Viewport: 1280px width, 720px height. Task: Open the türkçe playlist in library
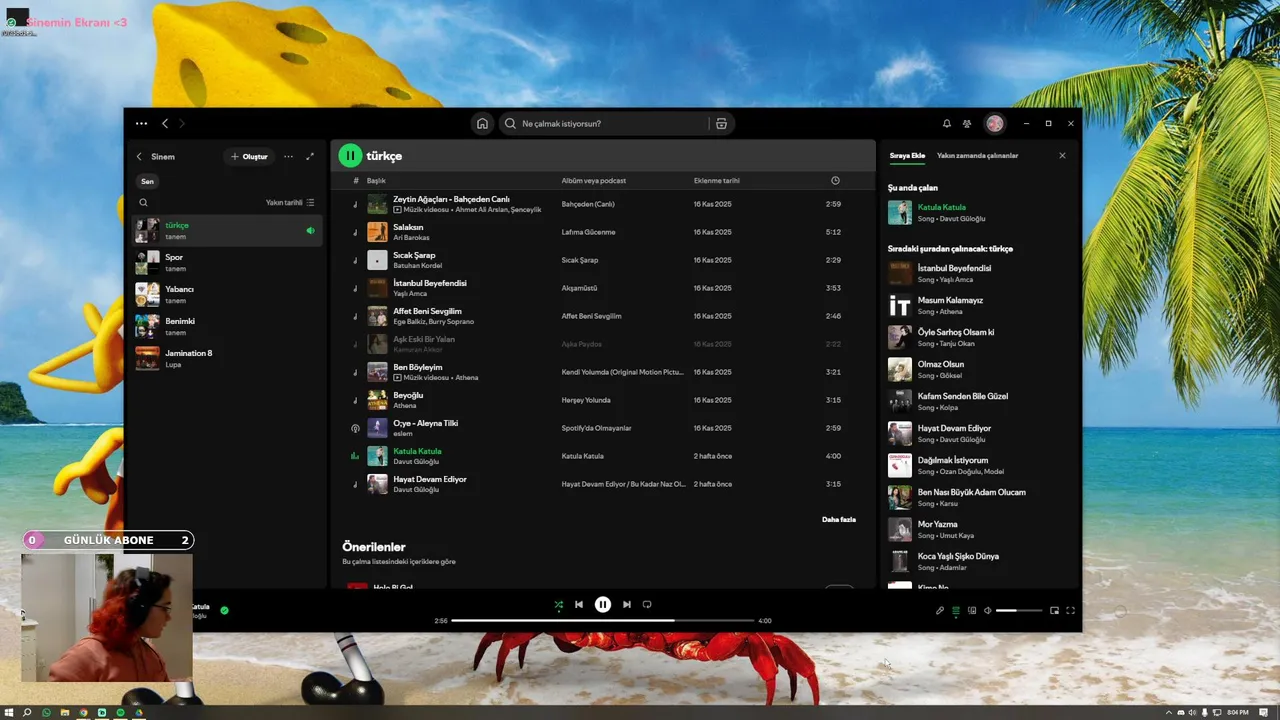(x=227, y=230)
